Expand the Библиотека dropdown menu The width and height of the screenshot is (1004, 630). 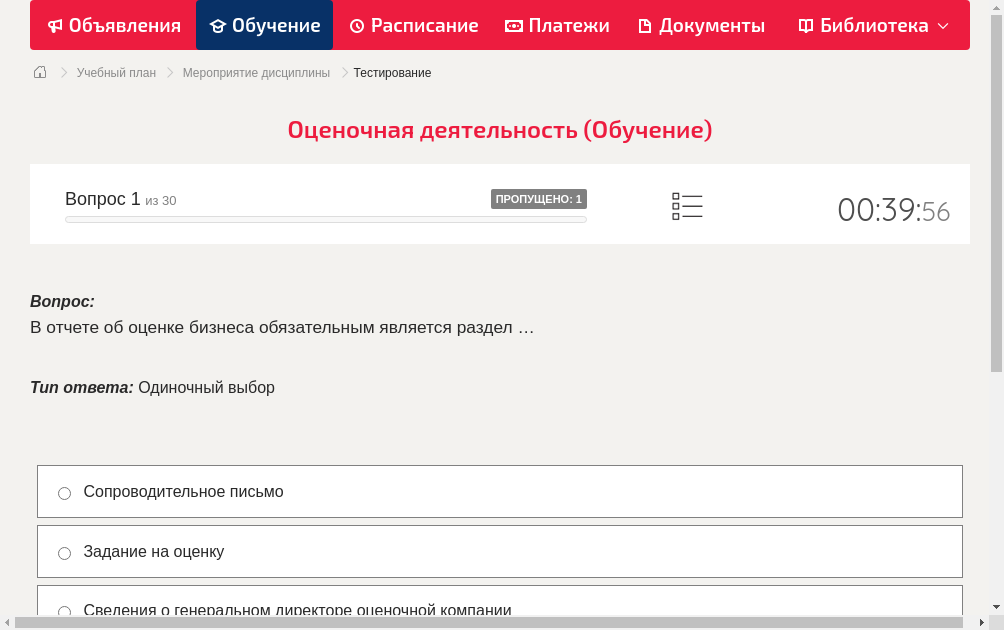(x=944, y=25)
